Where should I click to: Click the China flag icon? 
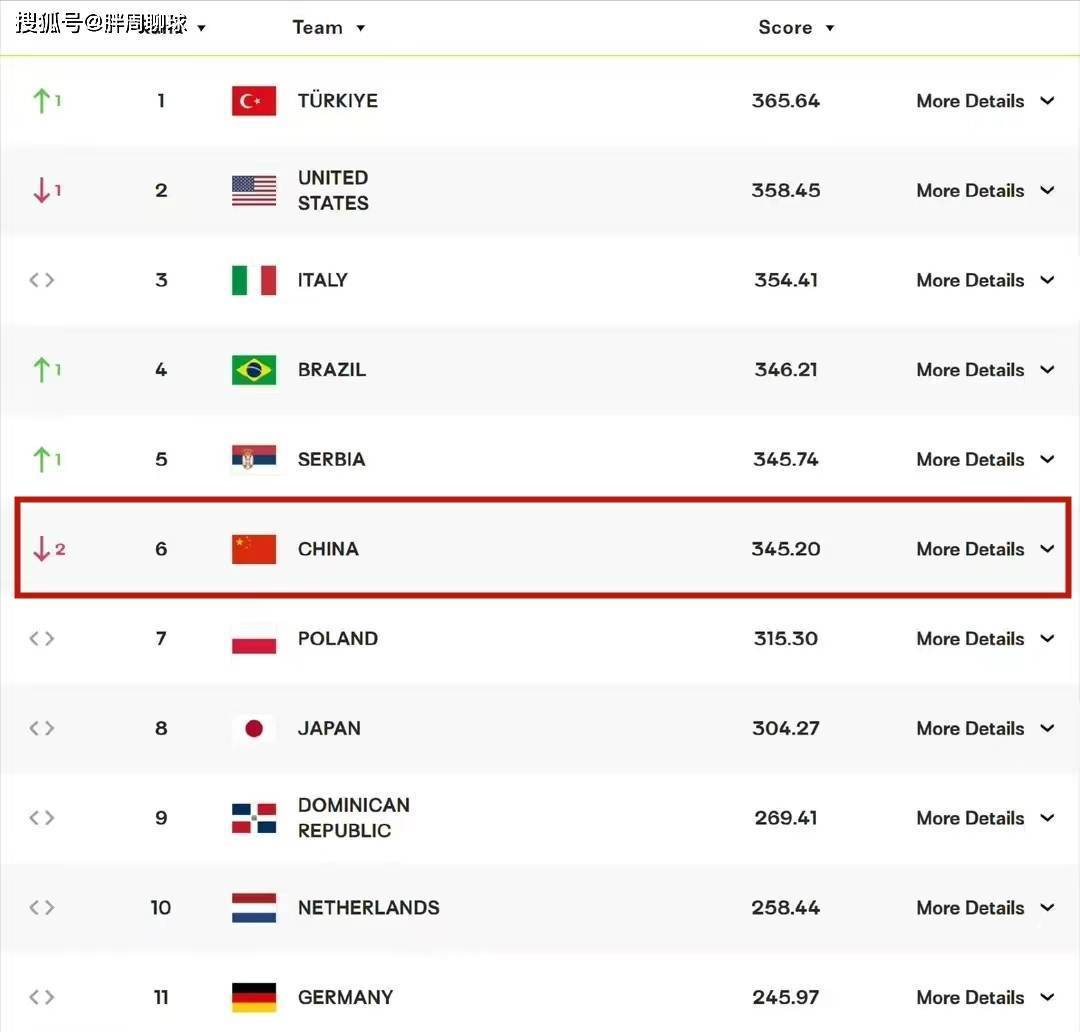coord(253,549)
